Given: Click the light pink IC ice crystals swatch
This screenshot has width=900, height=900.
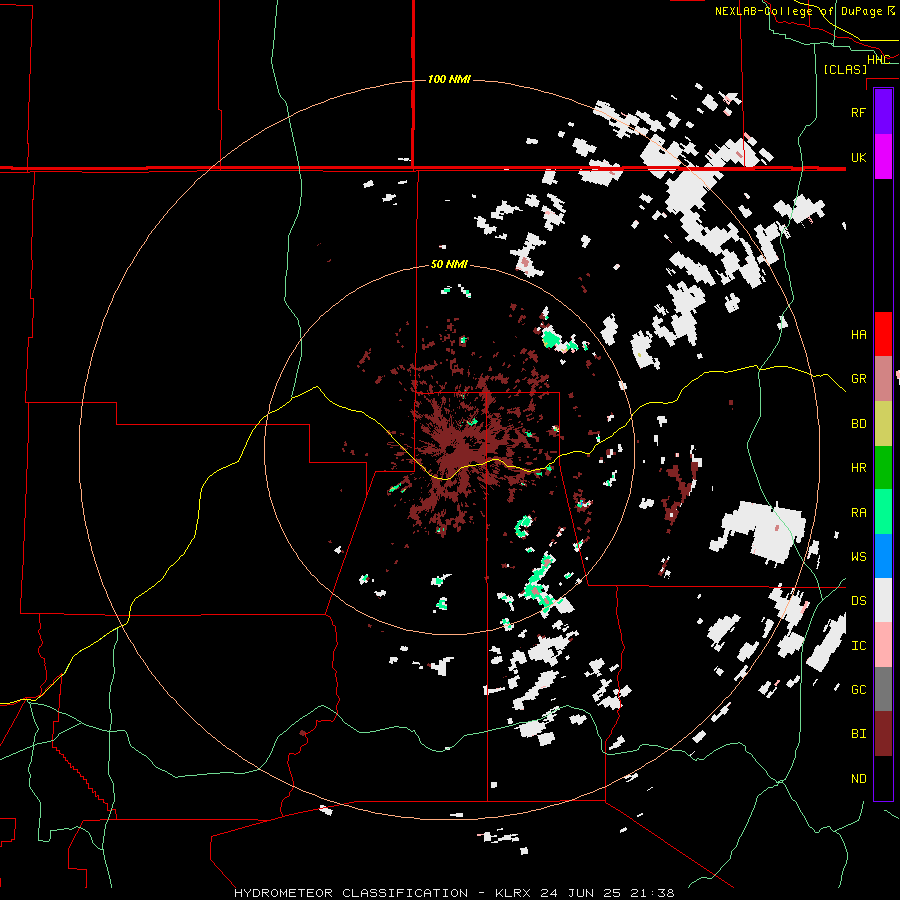Looking at the screenshot, I should pos(883,645).
